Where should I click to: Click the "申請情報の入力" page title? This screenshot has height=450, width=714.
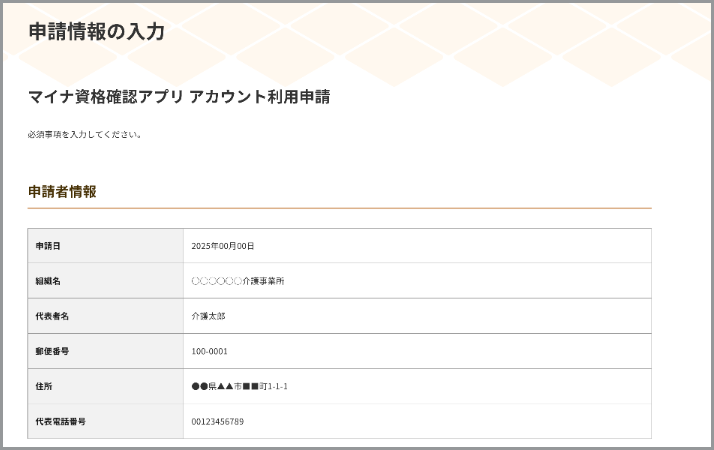[x=96, y=32]
